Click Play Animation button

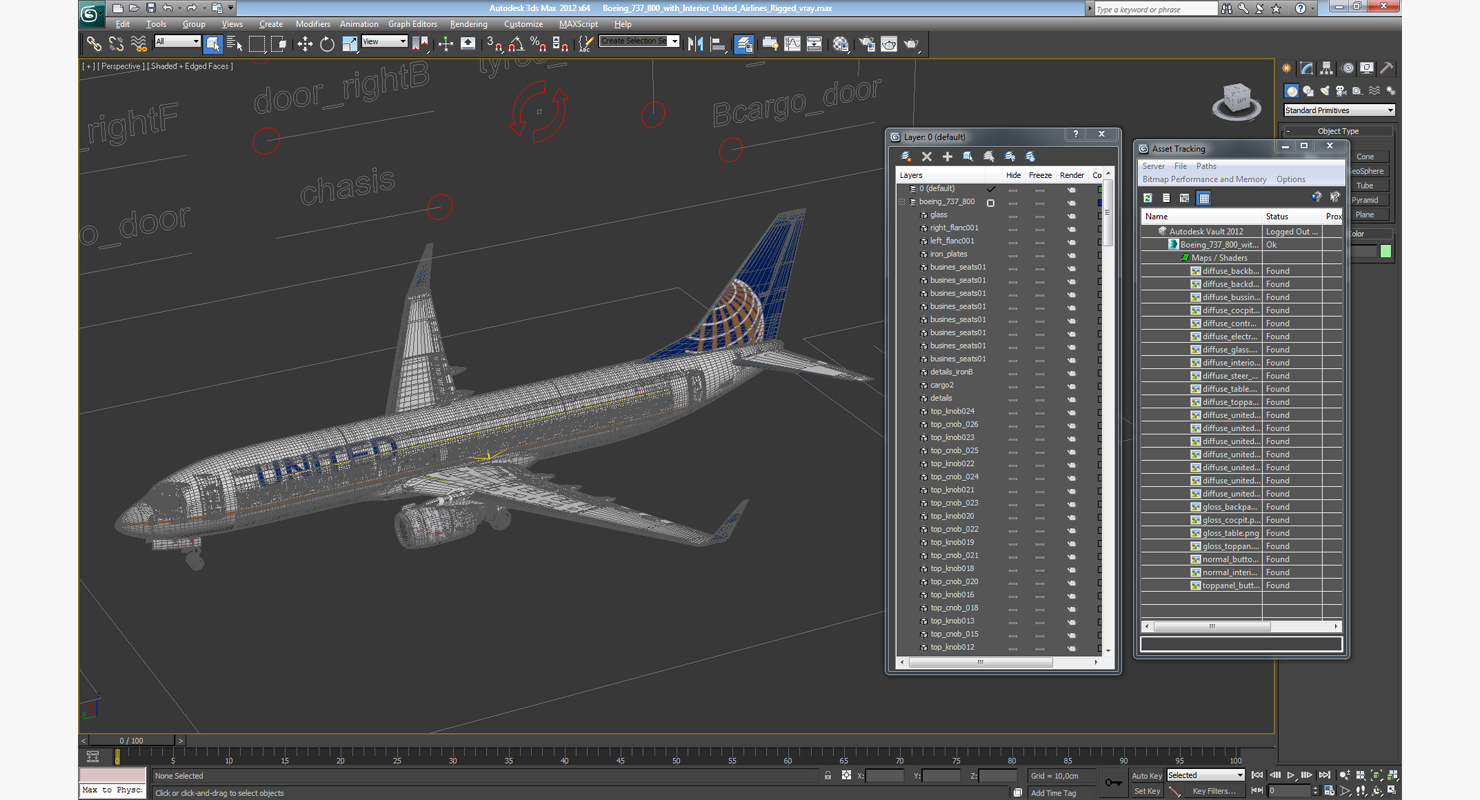coord(1291,775)
